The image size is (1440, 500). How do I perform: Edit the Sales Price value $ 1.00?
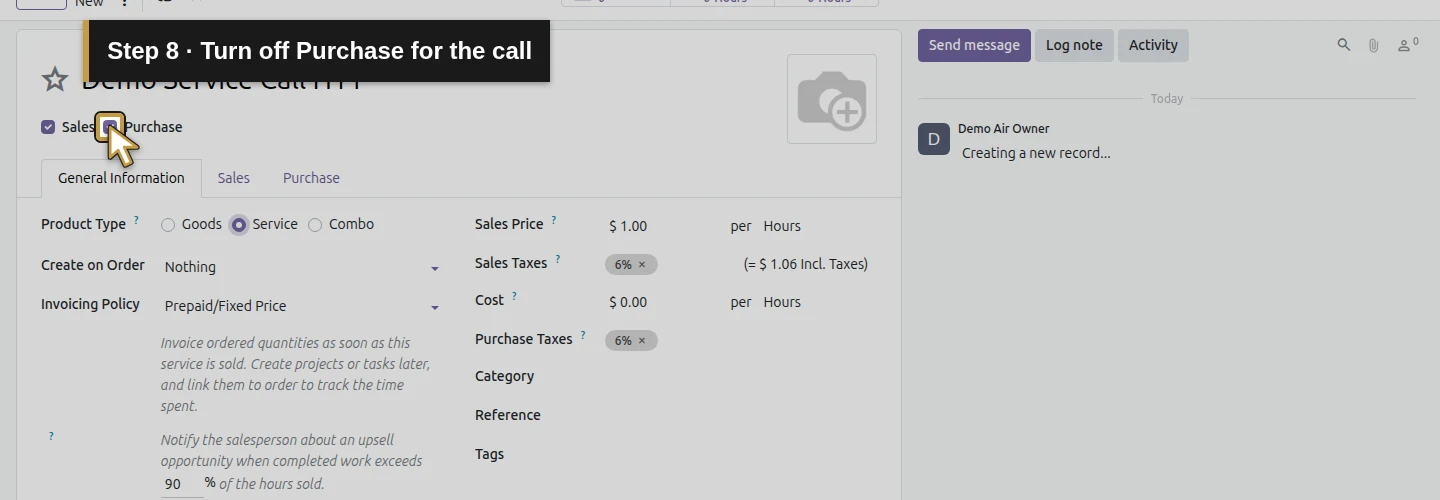(x=662, y=226)
